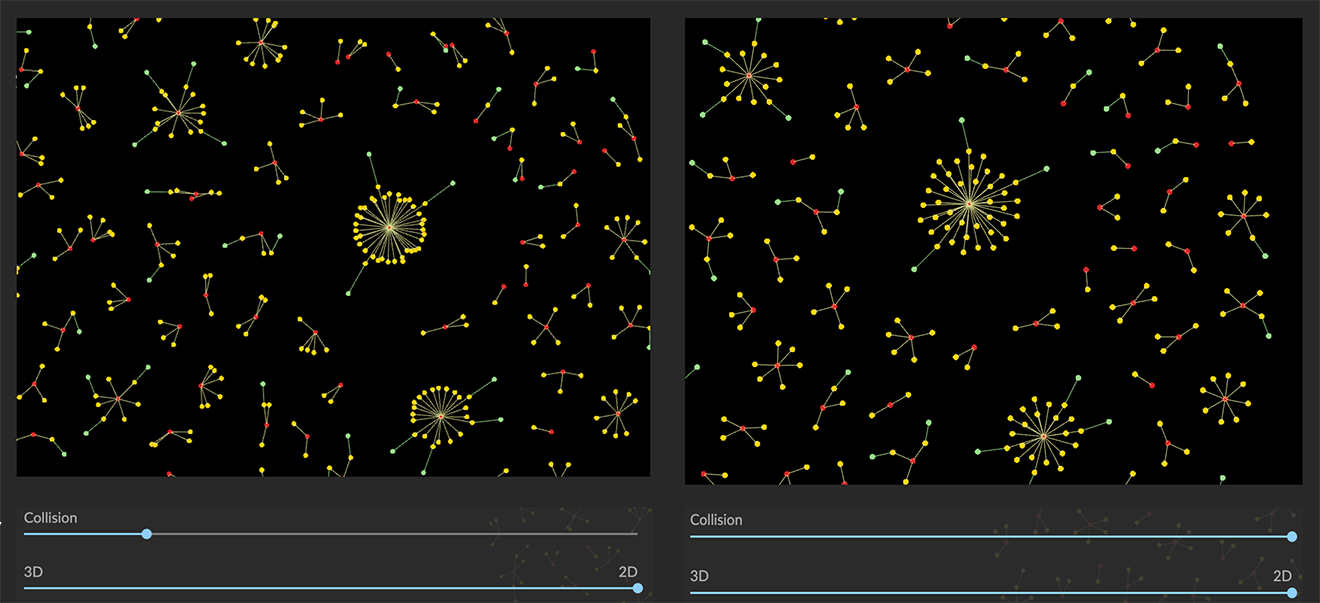Click the bottom starburst hub in right graph
The height and width of the screenshot is (603, 1320).
click(x=1043, y=436)
